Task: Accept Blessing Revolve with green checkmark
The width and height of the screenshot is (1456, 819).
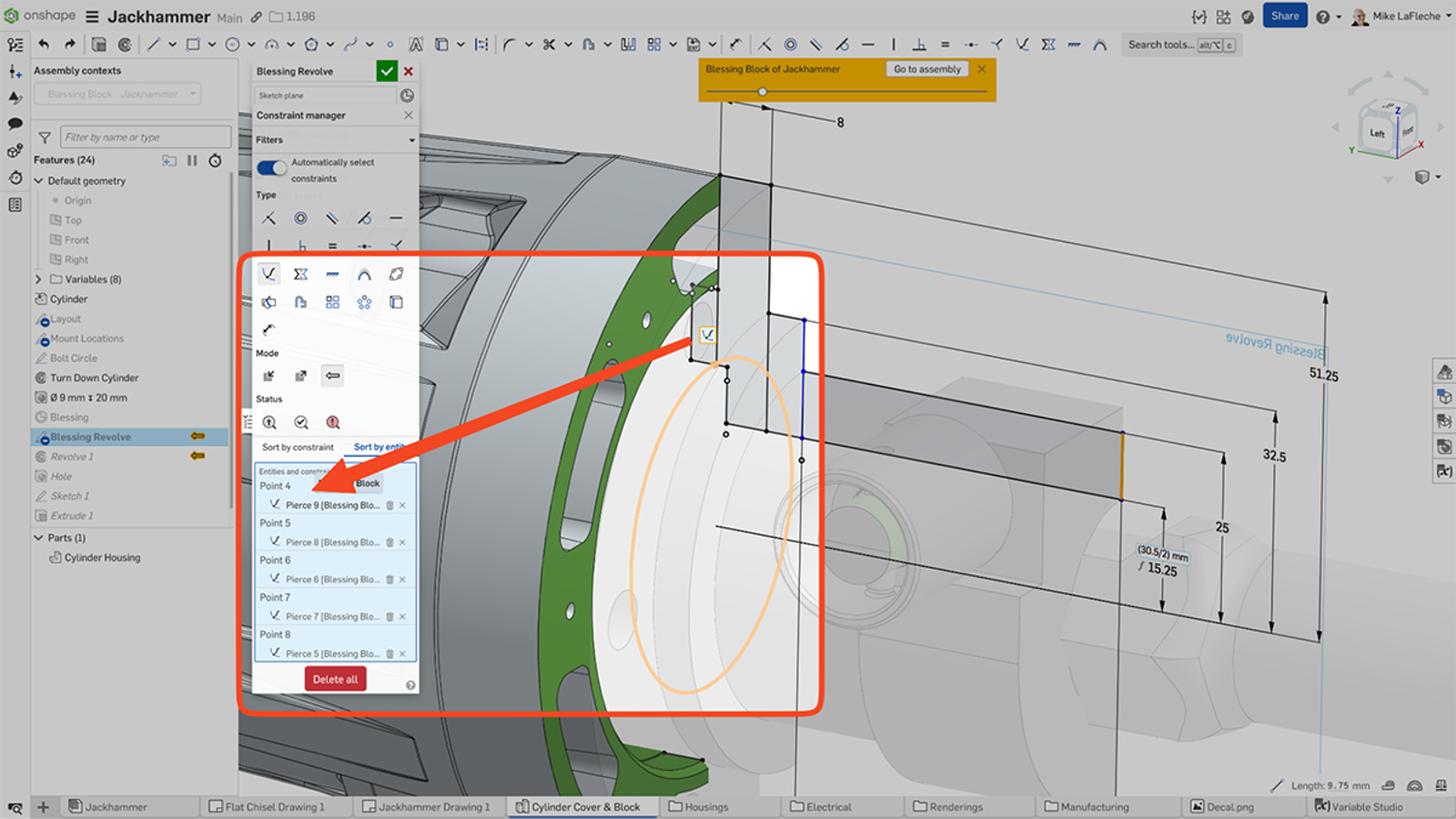Action: point(387,71)
